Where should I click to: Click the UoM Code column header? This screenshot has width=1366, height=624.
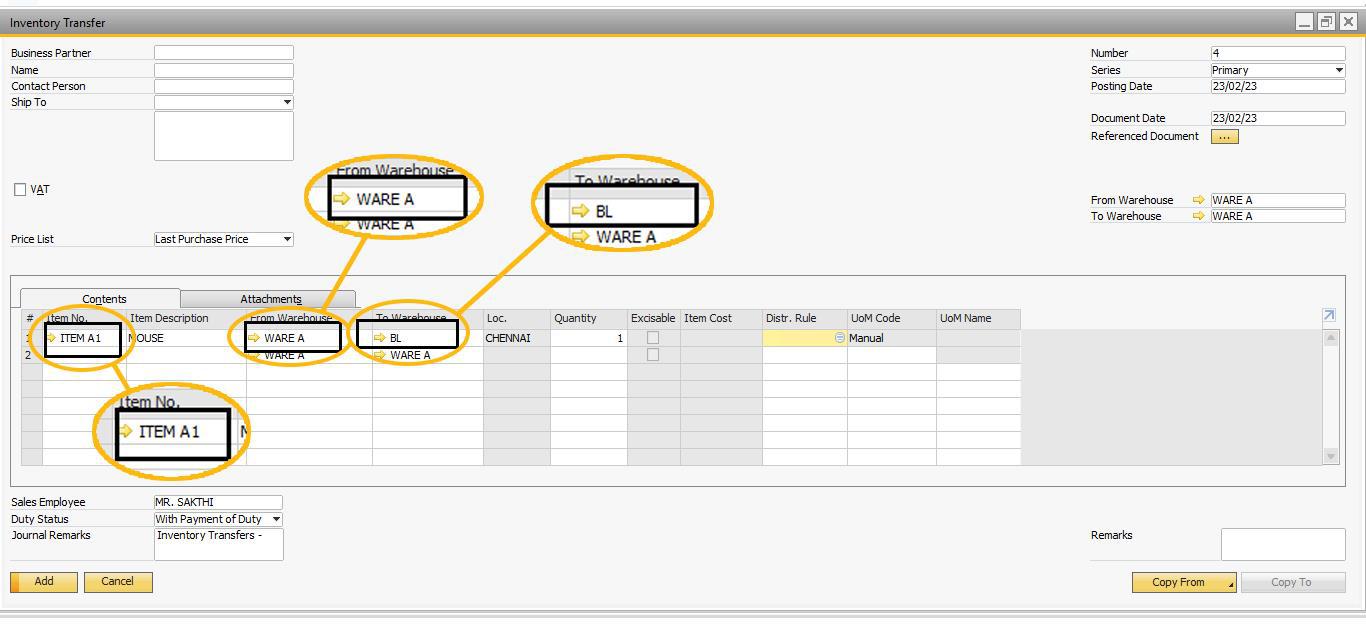(x=891, y=319)
